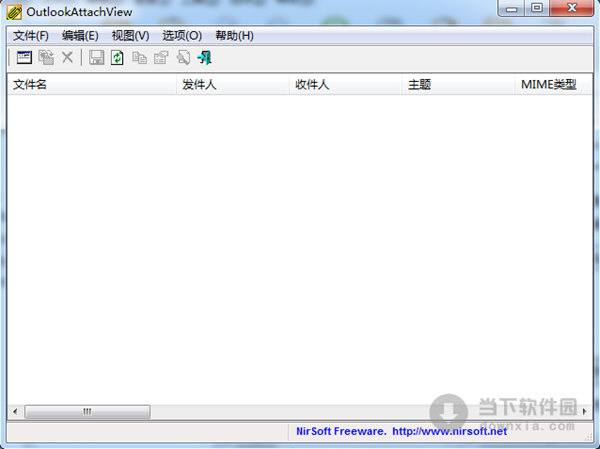Minimize the OutlookAttachView window

coord(512,8)
